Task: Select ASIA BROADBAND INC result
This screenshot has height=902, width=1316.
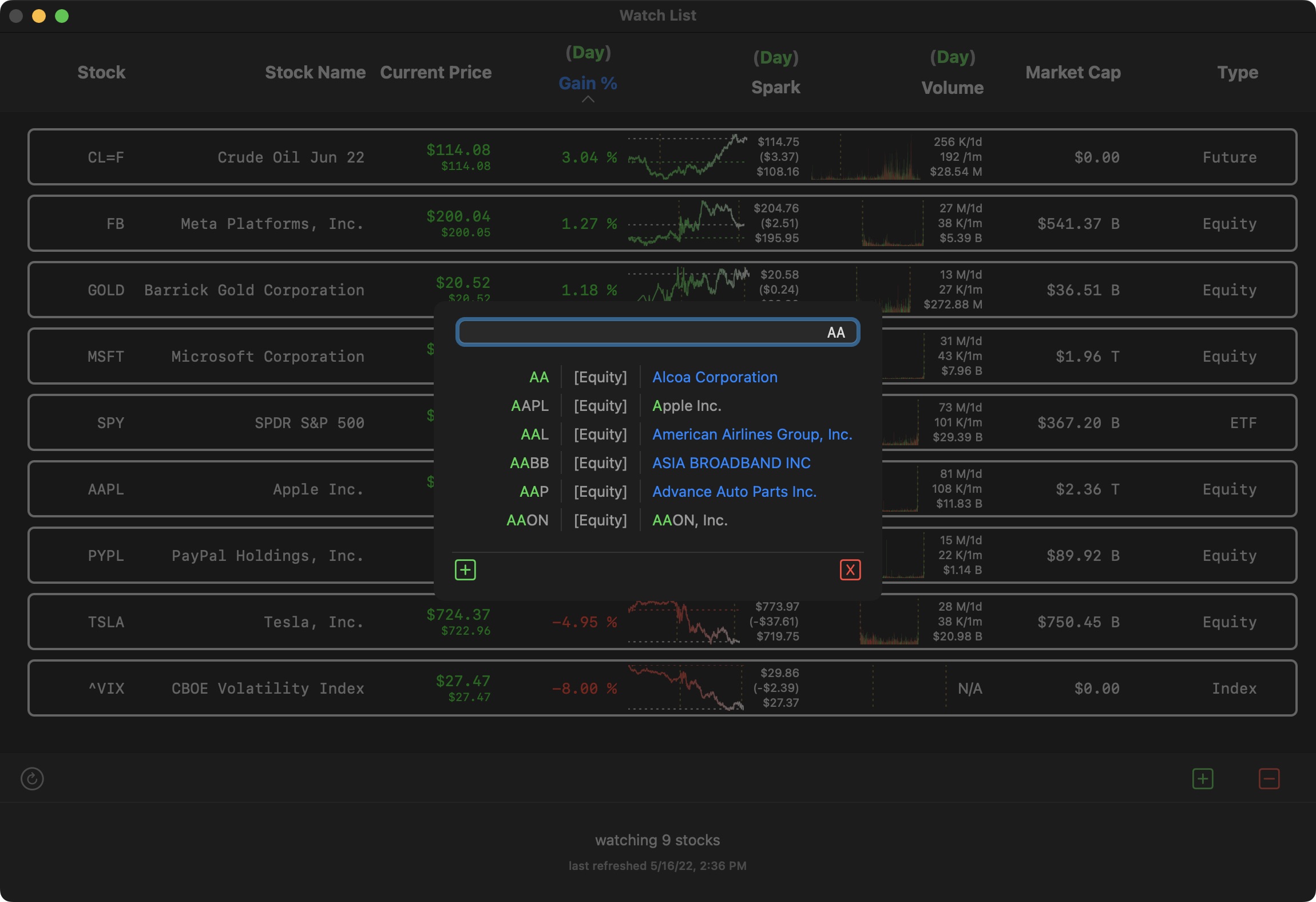Action: point(731,463)
